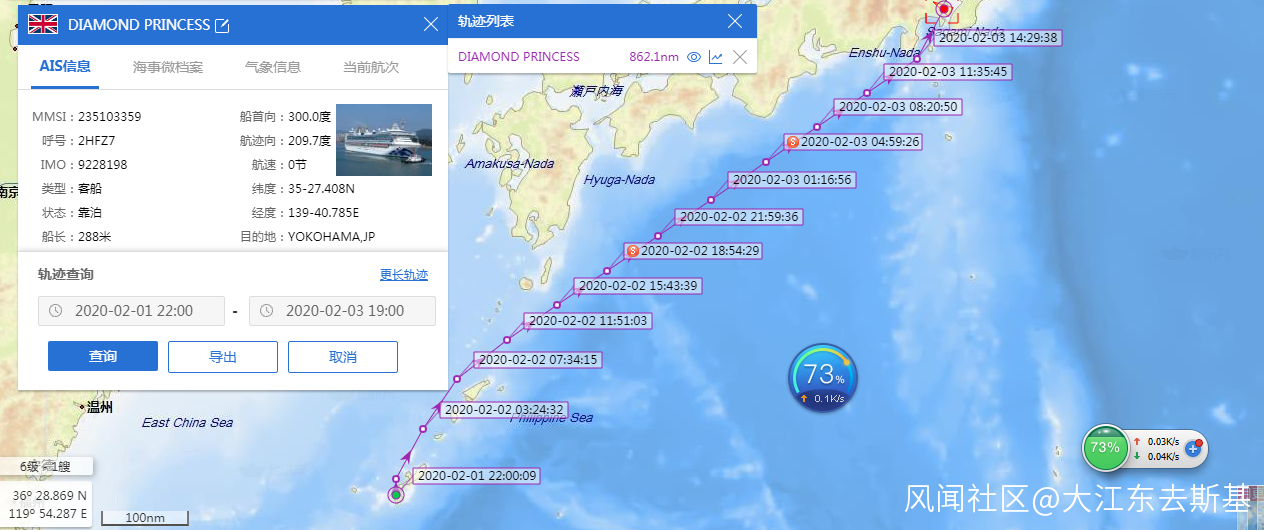Open the track chart icon in track list
The width and height of the screenshot is (1264, 530).
(716, 57)
